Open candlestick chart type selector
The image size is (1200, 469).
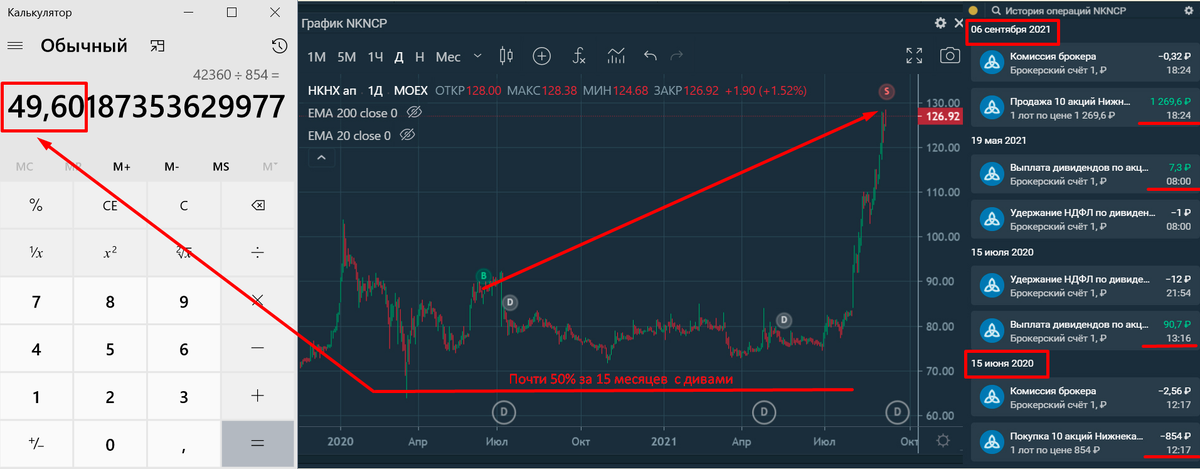505,56
